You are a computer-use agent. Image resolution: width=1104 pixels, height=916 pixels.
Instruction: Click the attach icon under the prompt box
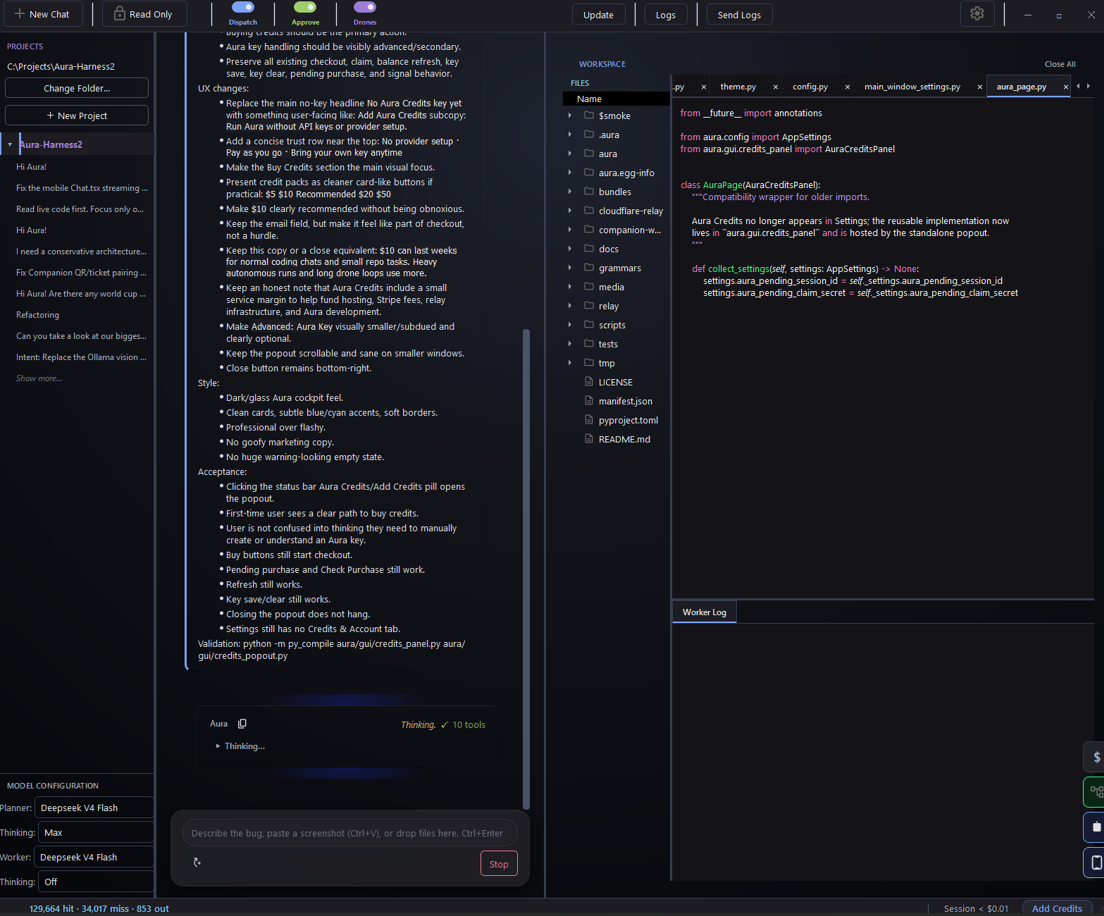point(197,862)
